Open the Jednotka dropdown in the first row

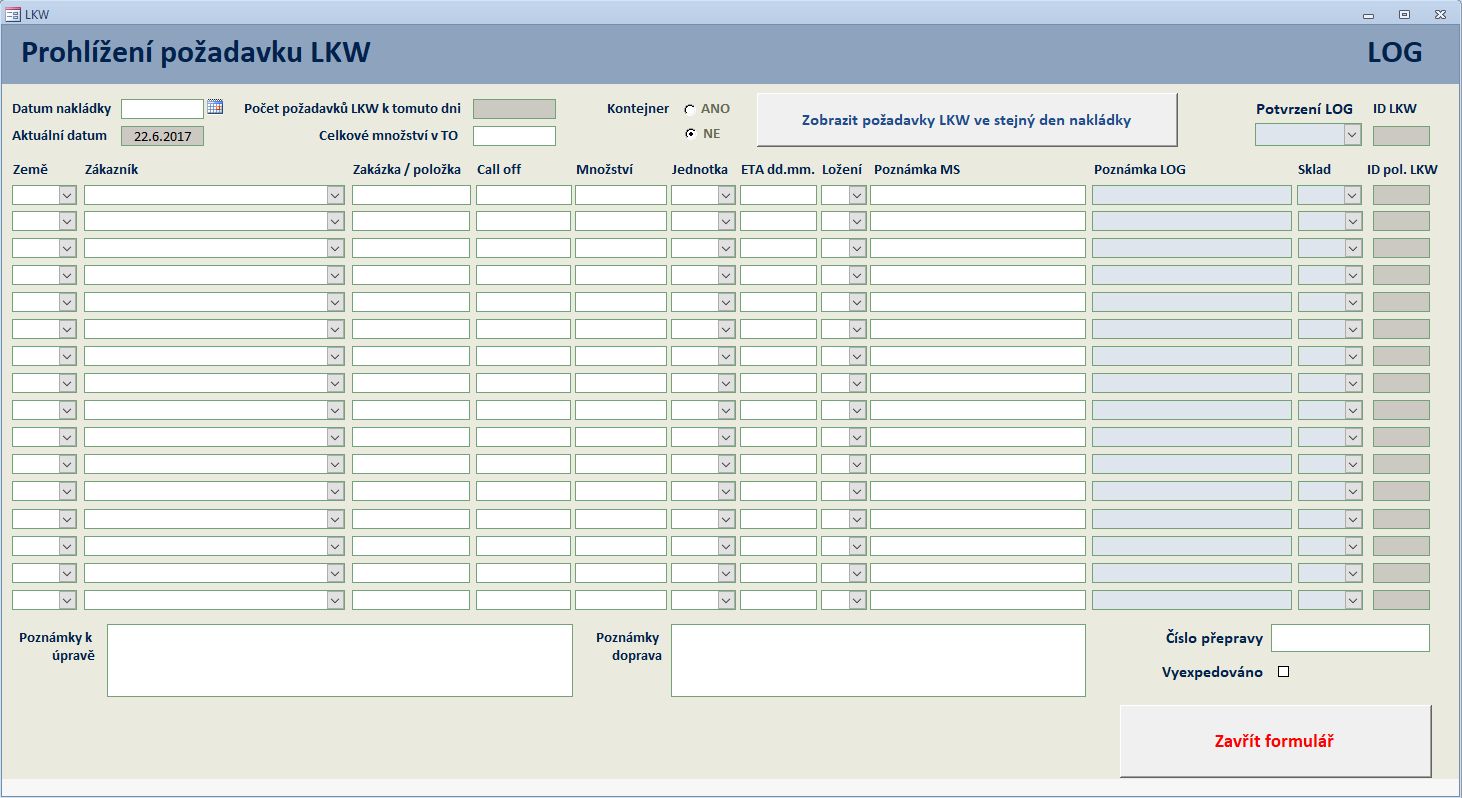tap(726, 196)
